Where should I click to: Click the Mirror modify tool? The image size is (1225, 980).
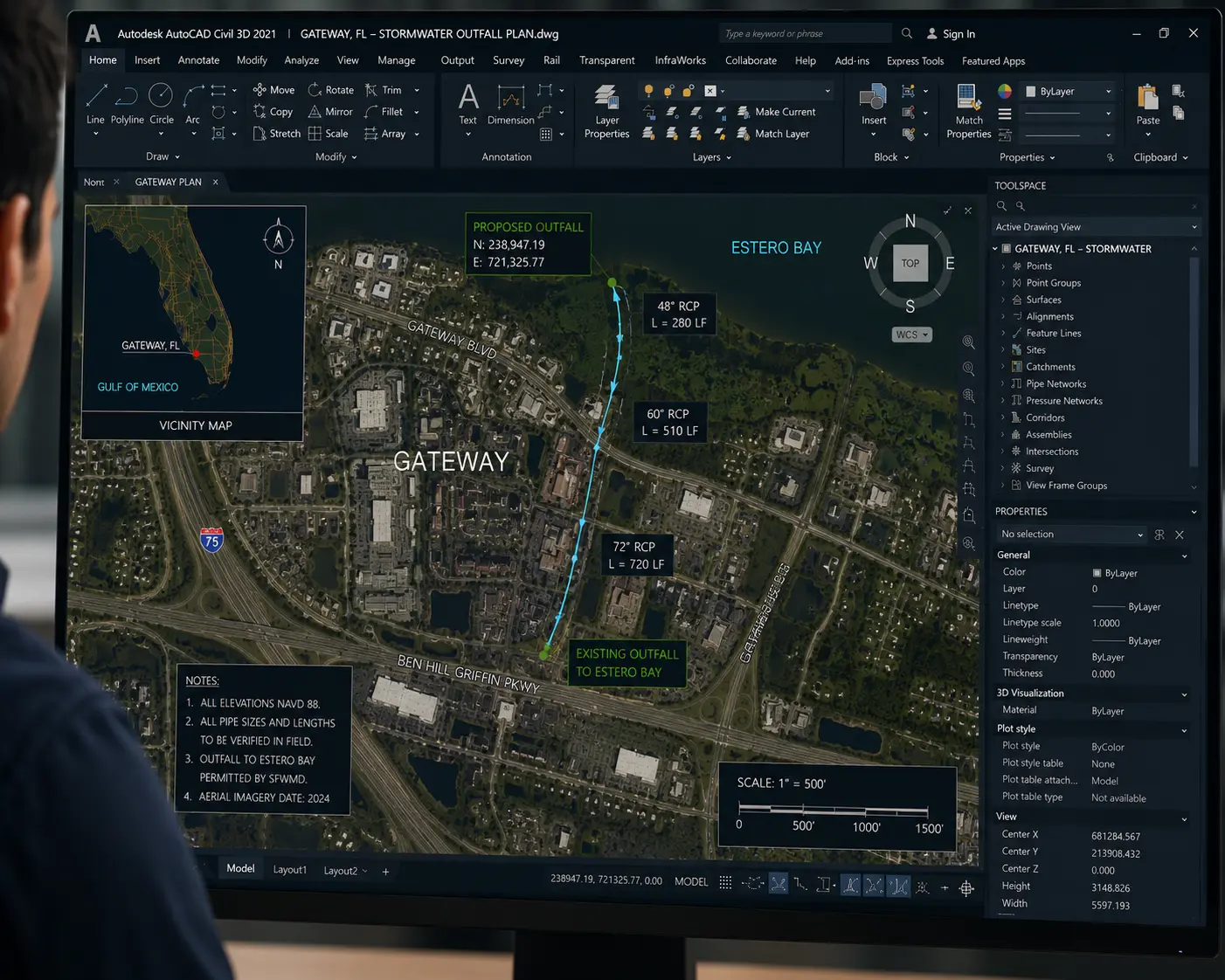pyautogui.click(x=330, y=112)
